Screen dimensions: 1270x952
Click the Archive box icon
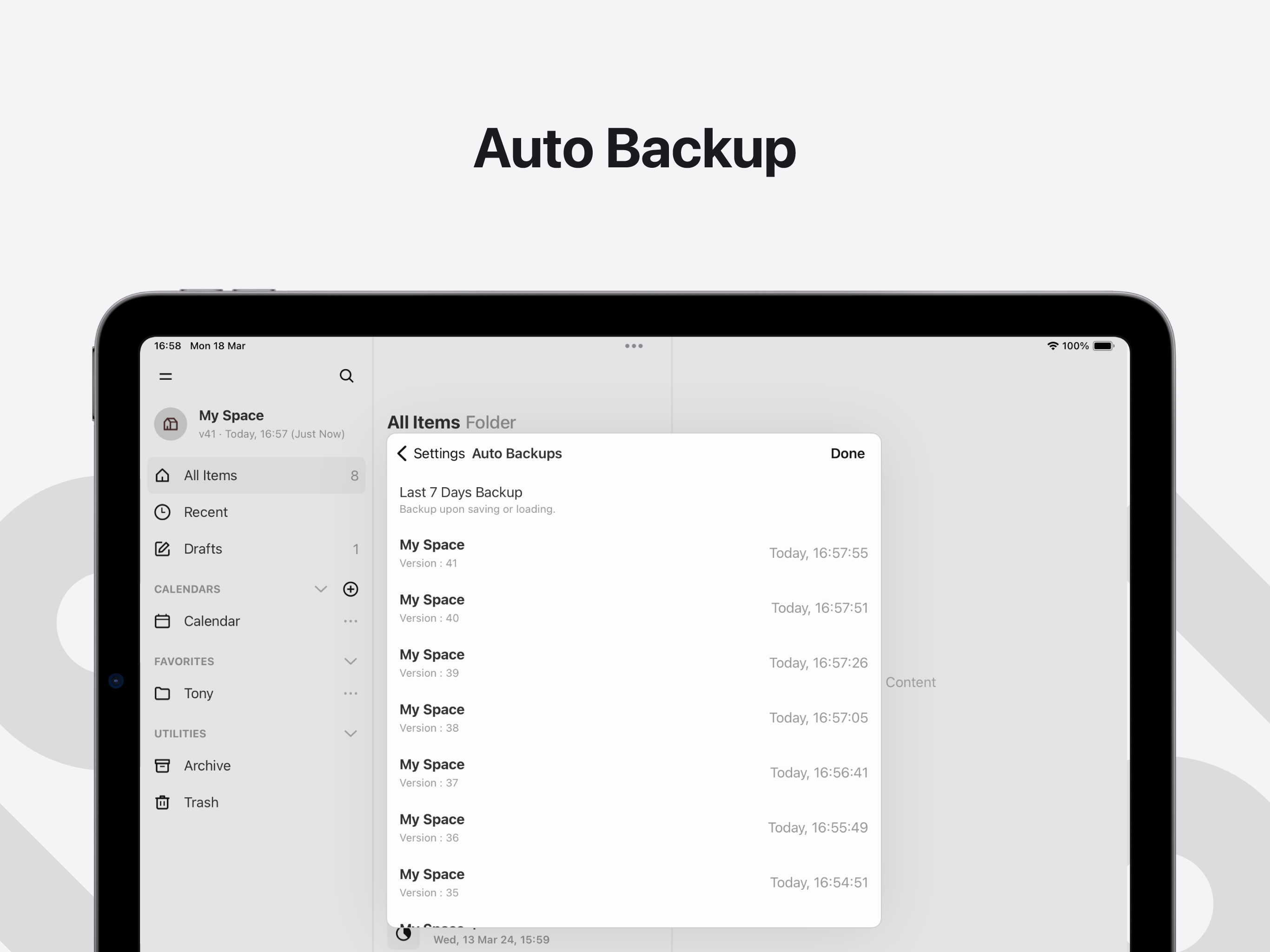(163, 766)
